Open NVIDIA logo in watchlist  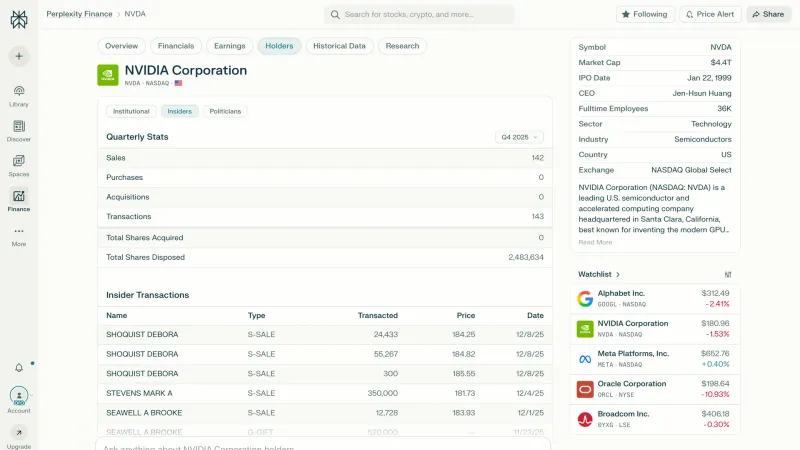click(585, 329)
